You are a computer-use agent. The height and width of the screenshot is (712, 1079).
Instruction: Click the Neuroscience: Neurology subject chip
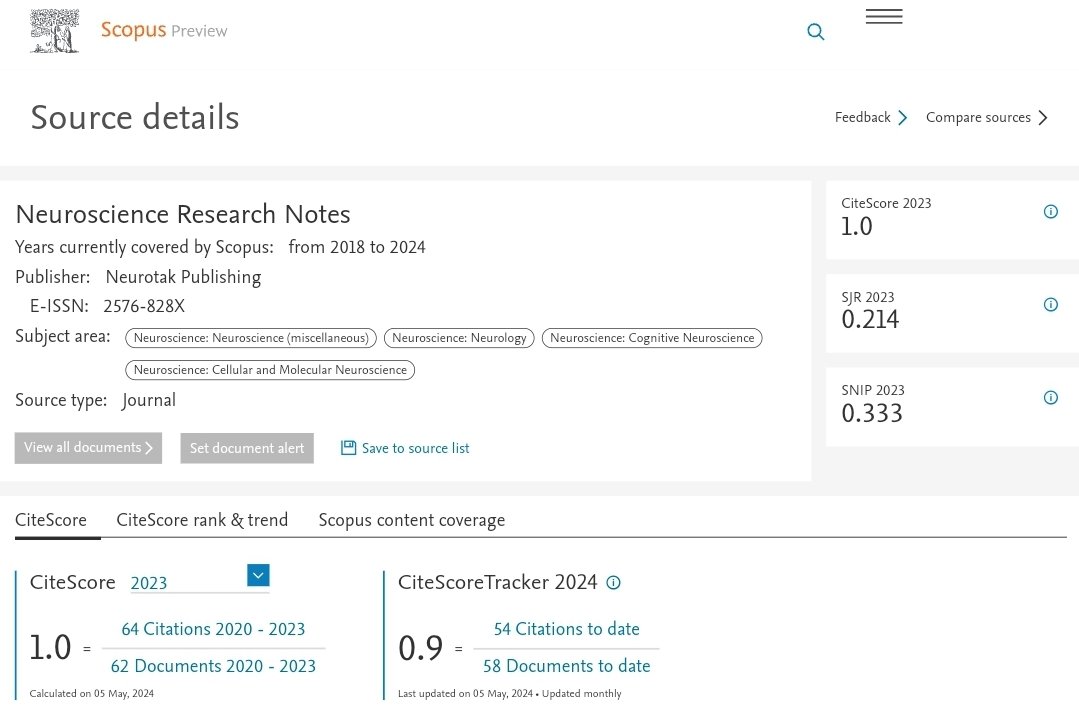pyautogui.click(x=458, y=337)
